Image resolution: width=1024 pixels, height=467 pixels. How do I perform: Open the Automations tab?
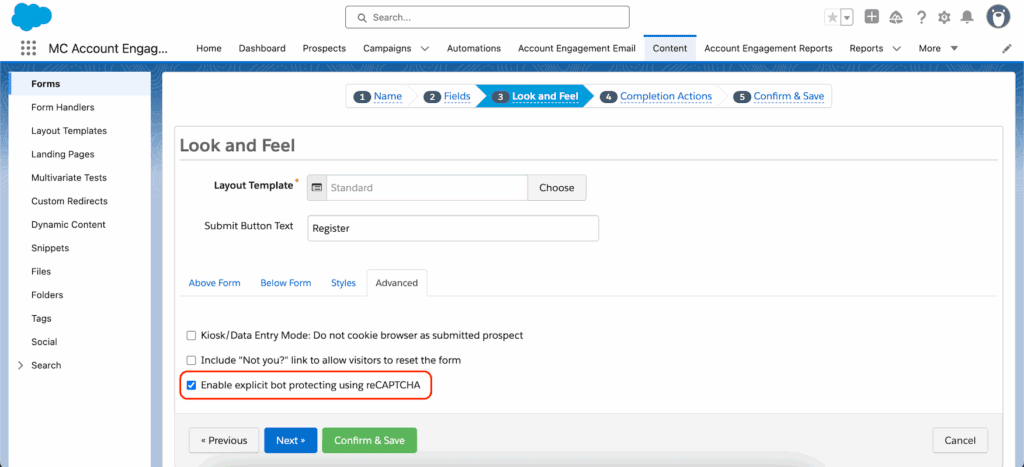(x=473, y=48)
